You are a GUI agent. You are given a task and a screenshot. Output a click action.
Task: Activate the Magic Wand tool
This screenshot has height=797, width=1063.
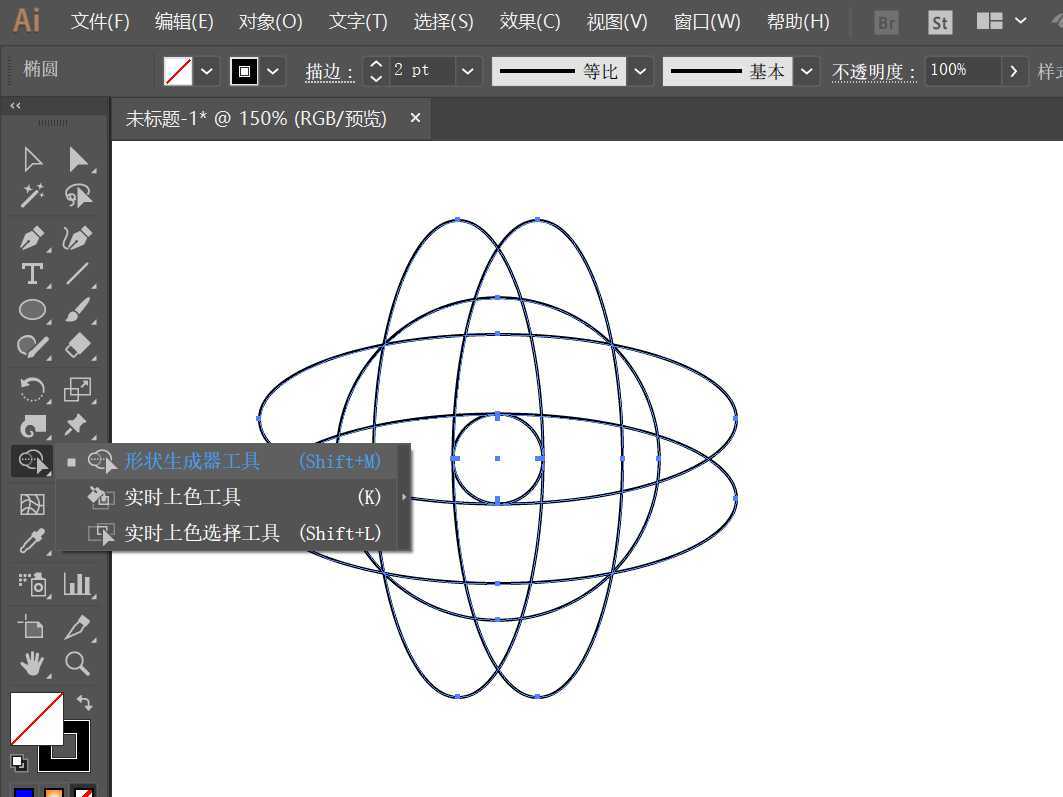31,196
